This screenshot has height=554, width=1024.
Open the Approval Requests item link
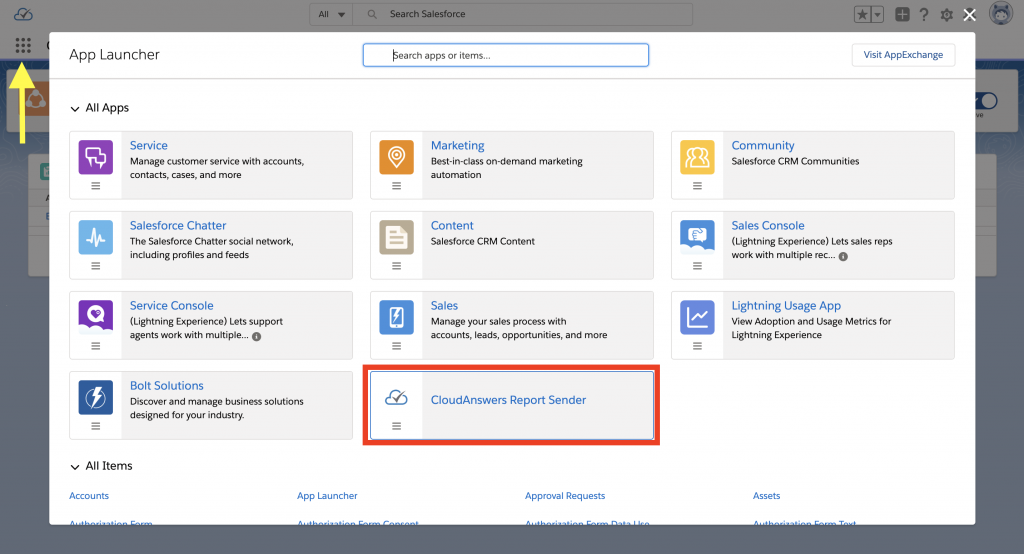coord(565,496)
